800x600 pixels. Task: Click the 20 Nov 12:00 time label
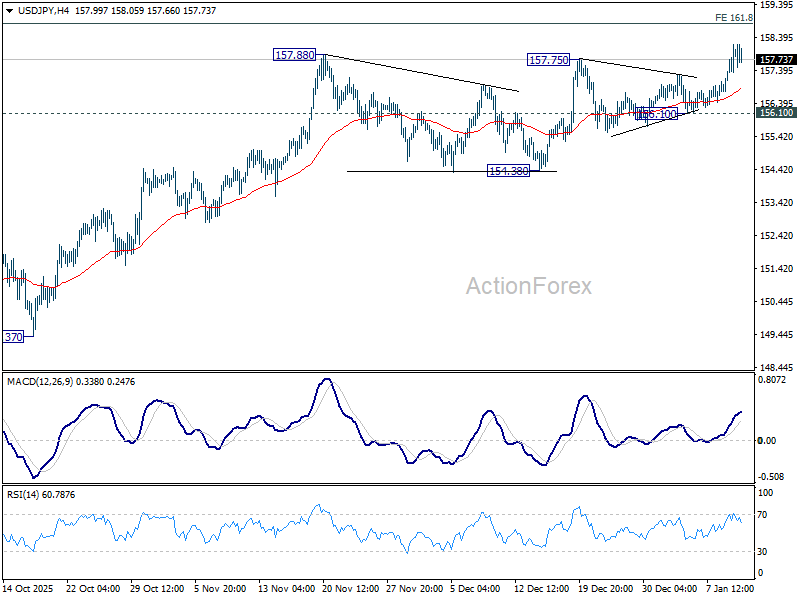pos(351,588)
